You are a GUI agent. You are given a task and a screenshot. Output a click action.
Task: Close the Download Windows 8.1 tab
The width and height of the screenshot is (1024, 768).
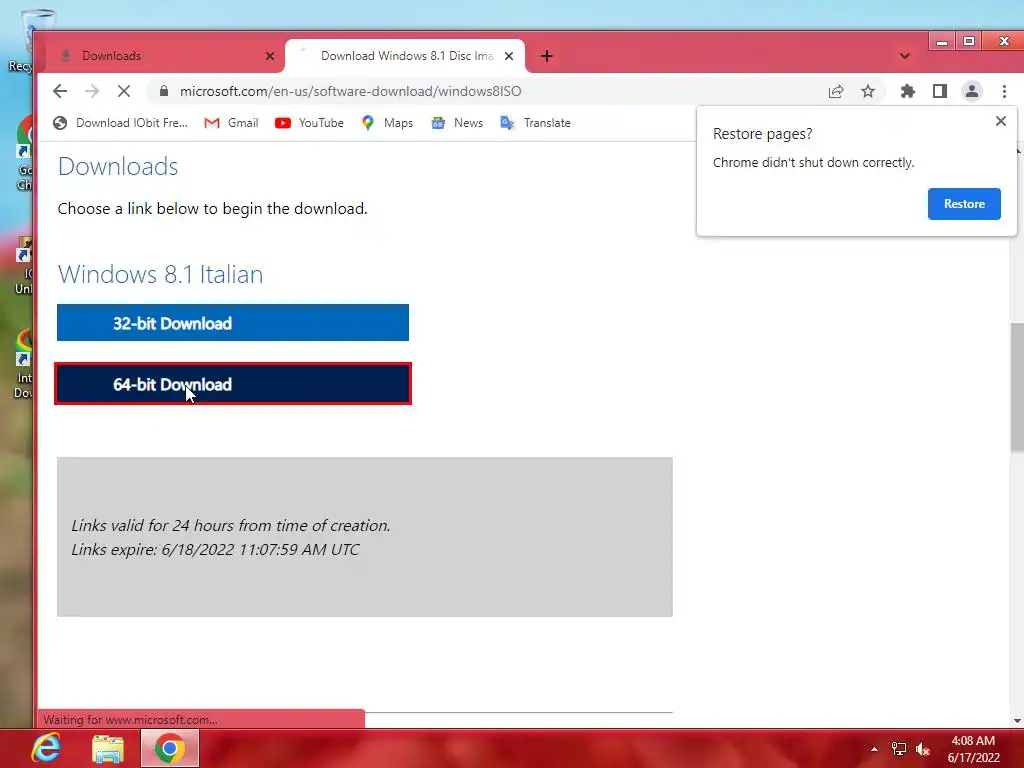509,56
